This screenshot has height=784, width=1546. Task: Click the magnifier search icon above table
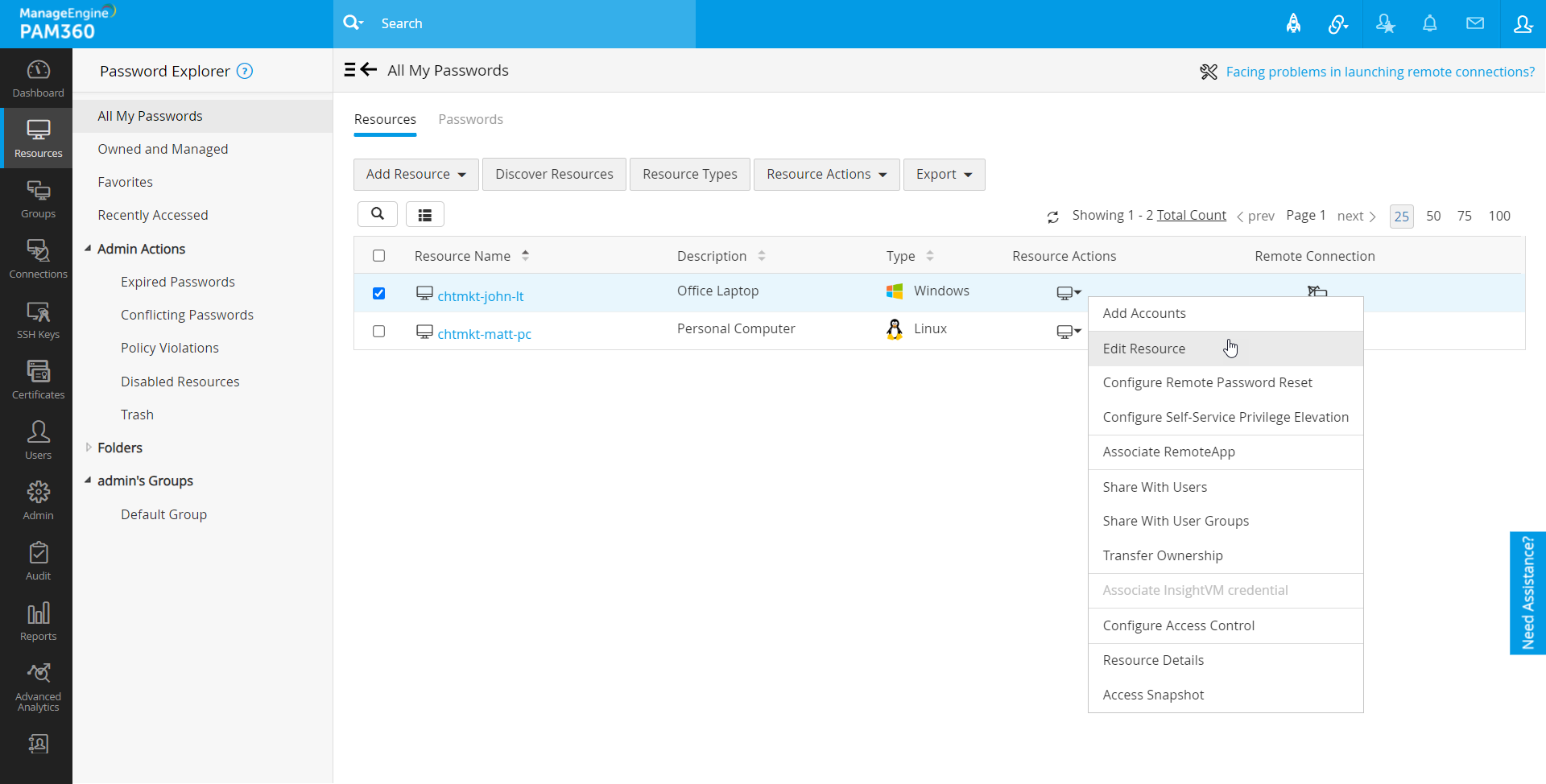click(378, 214)
